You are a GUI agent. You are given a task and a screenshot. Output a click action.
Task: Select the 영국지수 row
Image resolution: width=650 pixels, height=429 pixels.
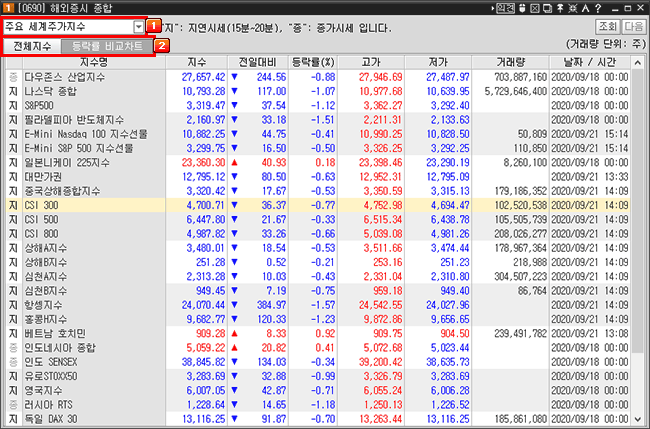tap(318, 390)
